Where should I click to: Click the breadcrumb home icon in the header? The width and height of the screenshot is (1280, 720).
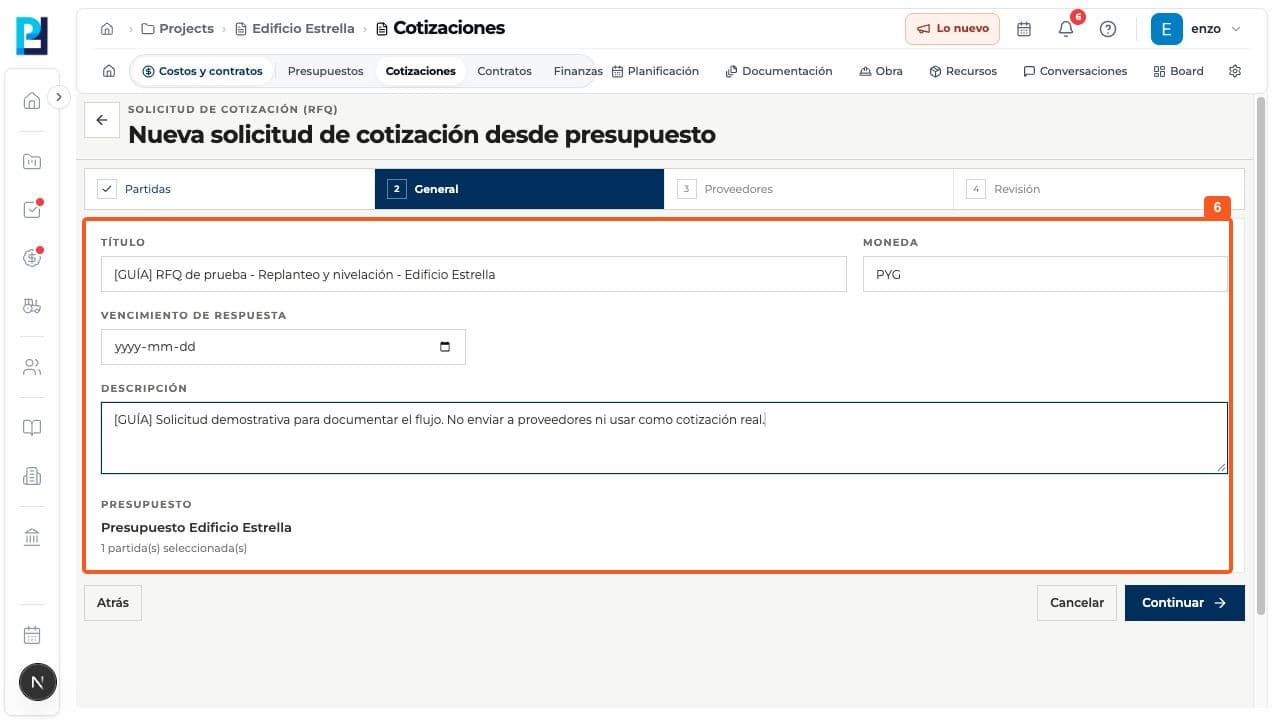(107, 29)
